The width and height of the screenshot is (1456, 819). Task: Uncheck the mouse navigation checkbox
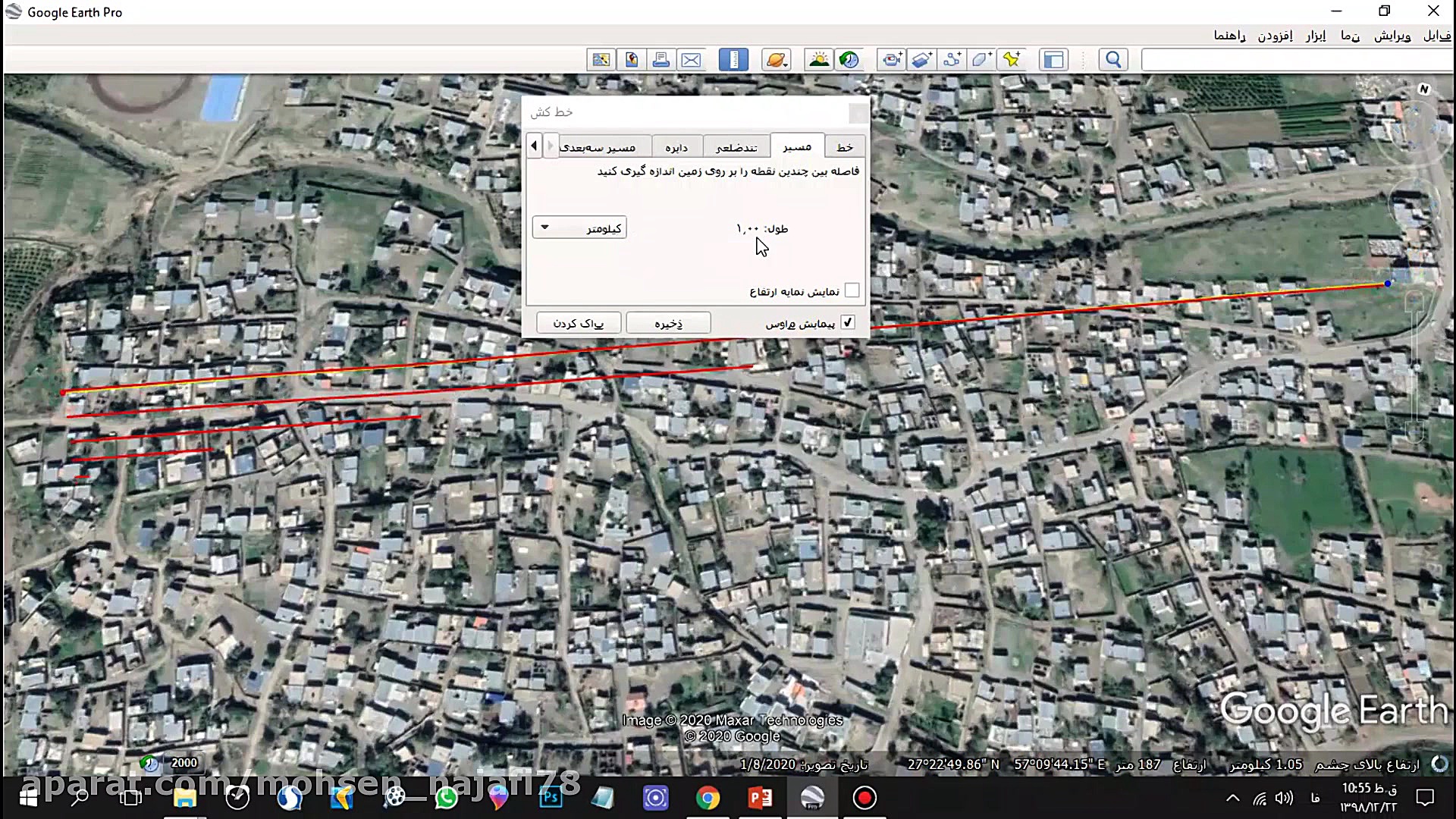click(848, 322)
